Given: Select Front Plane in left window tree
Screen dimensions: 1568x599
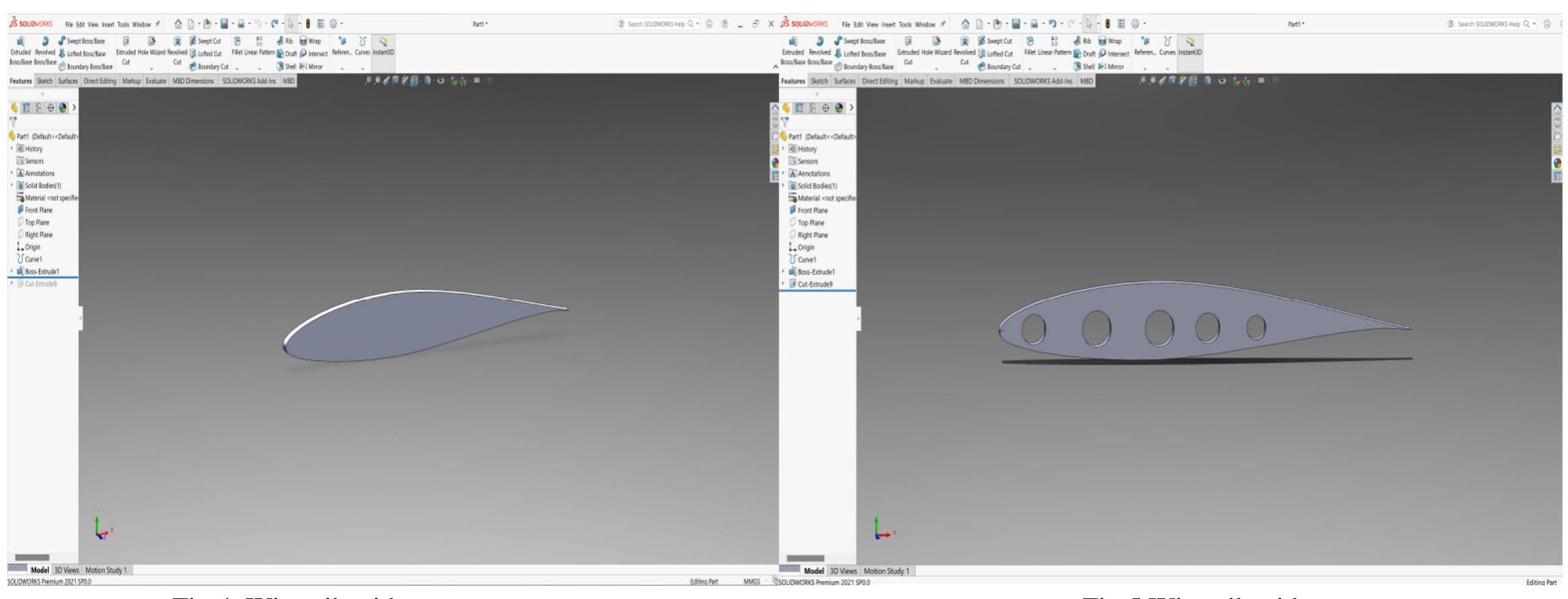Looking at the screenshot, I should pos(34,210).
